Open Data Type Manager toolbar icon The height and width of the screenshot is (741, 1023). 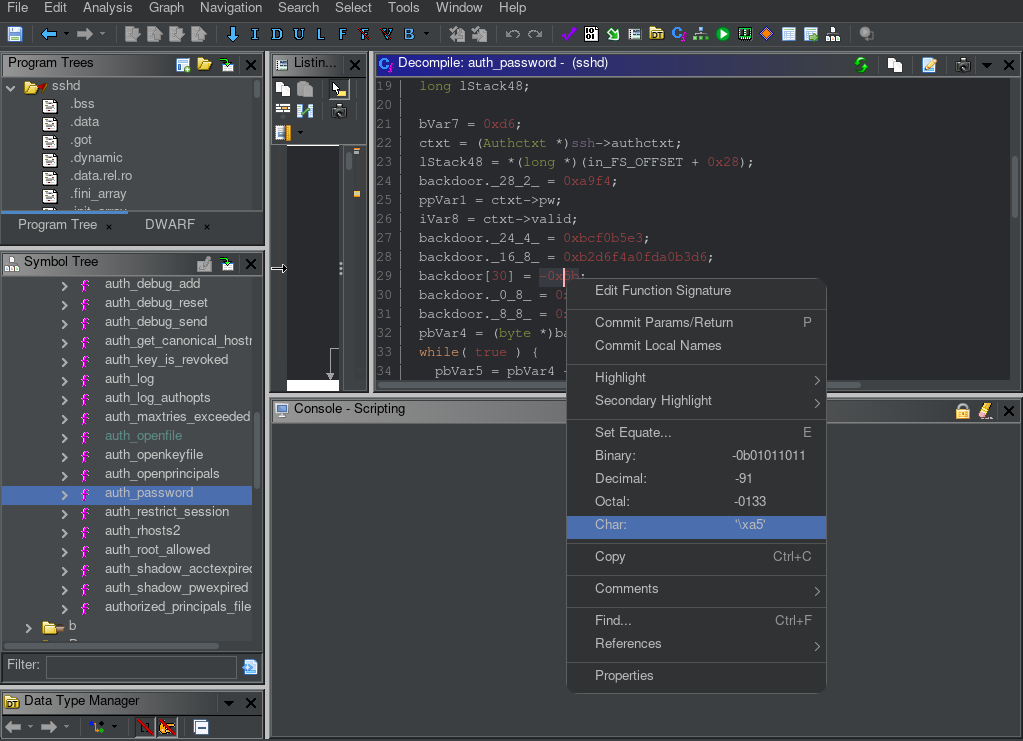656,34
